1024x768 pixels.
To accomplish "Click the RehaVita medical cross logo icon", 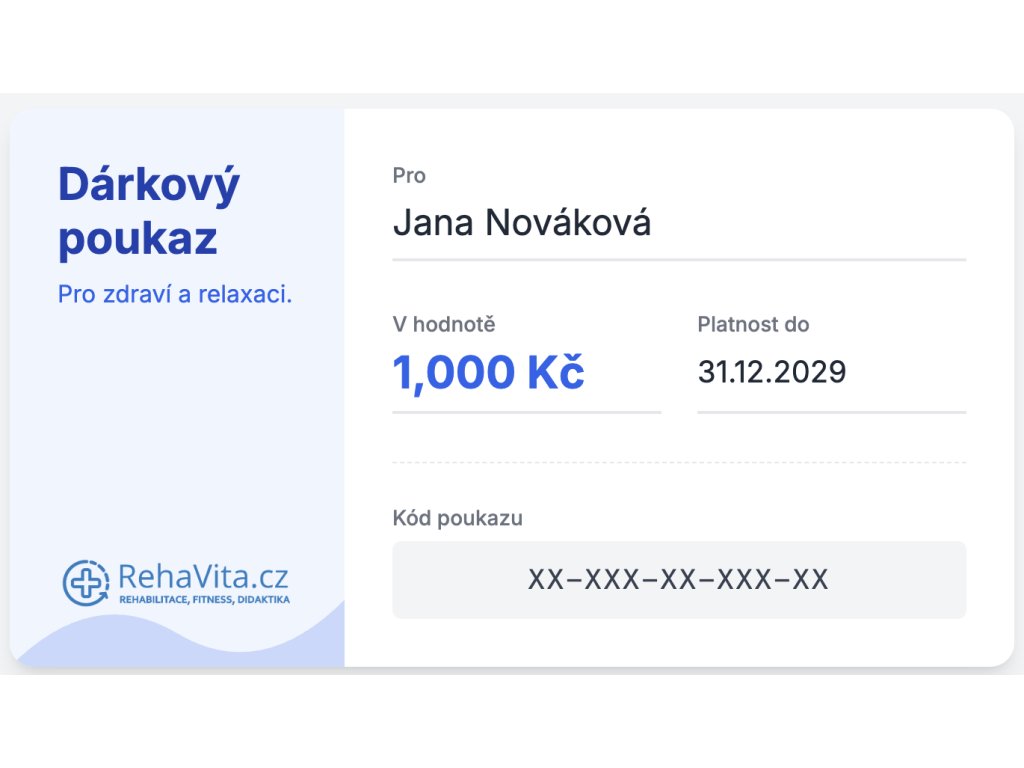I will [86, 583].
